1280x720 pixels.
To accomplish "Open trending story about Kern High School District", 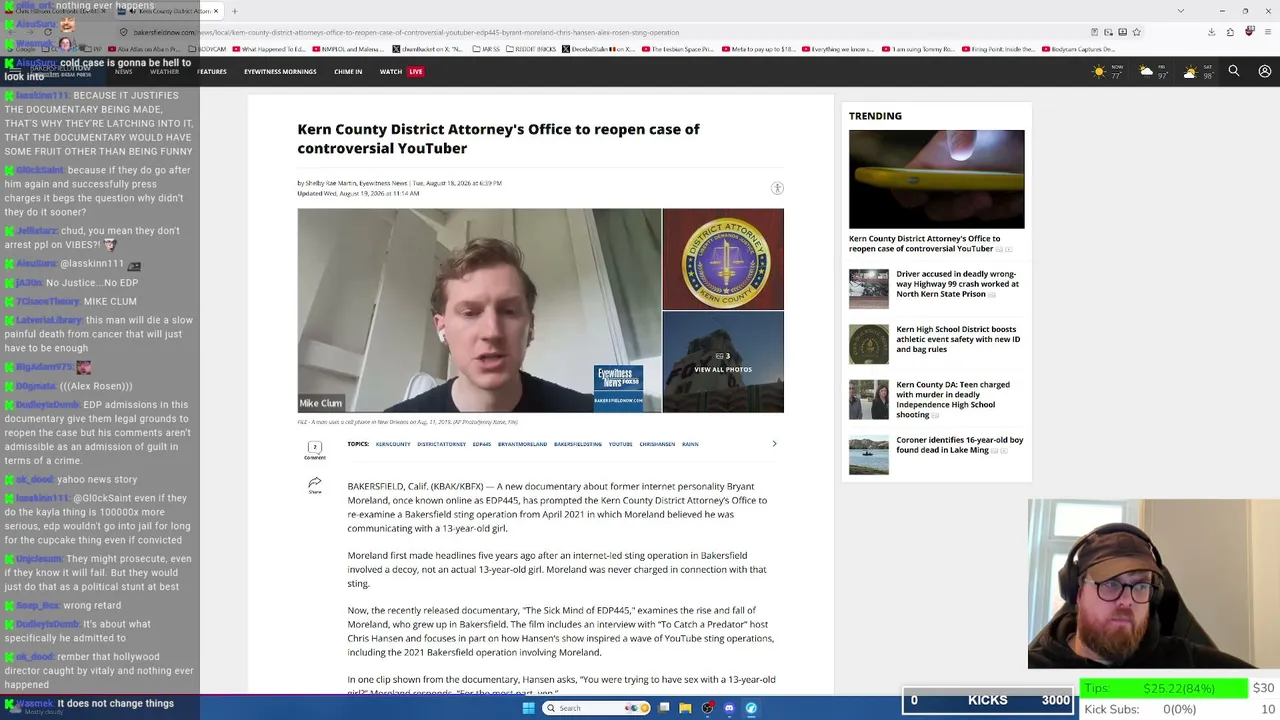I will [x=958, y=339].
